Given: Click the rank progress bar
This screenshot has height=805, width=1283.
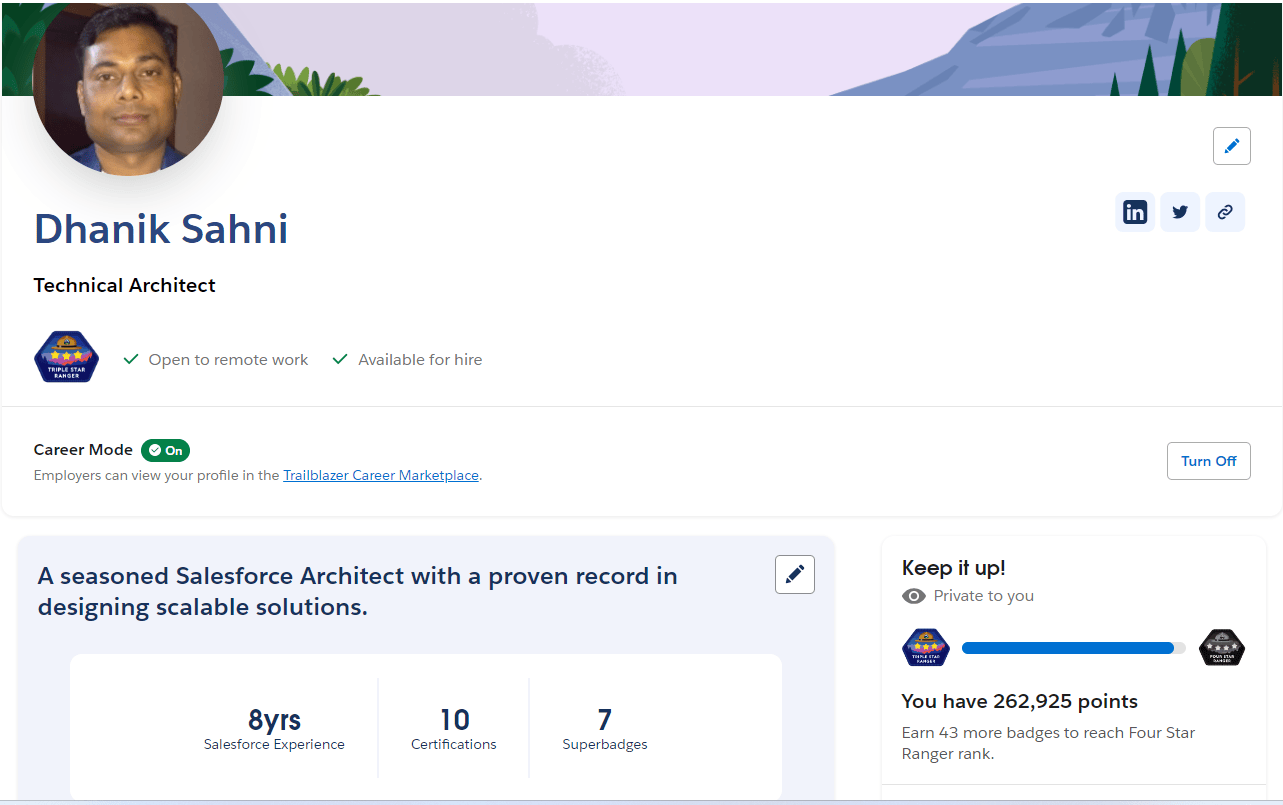Looking at the screenshot, I should pos(1074,648).
